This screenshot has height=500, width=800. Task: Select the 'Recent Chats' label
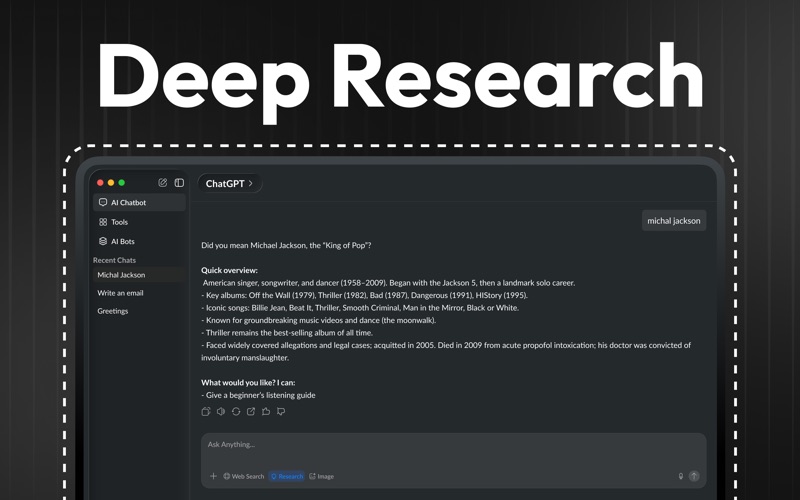[x=114, y=260]
